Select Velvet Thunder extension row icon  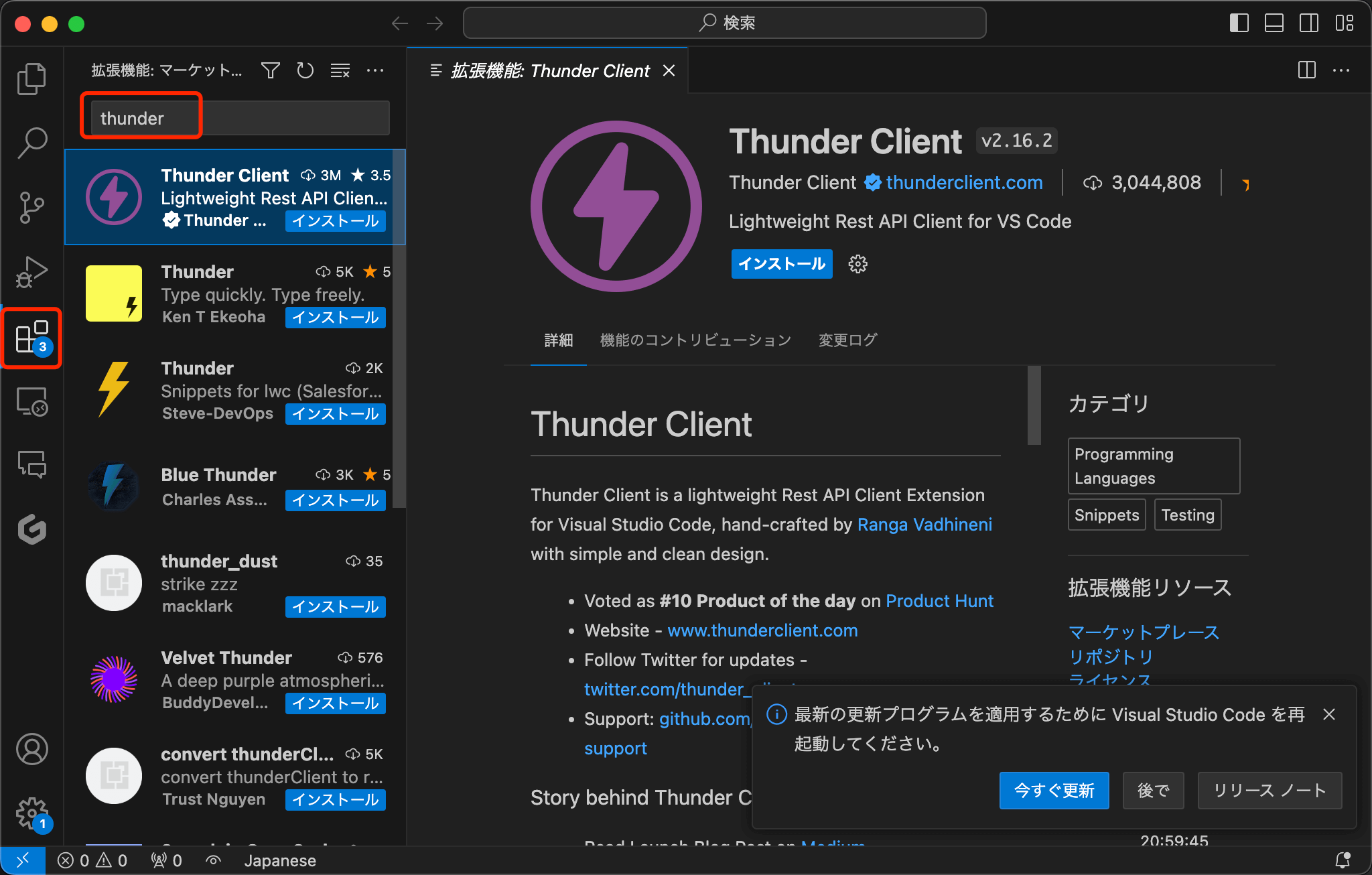tap(114, 679)
